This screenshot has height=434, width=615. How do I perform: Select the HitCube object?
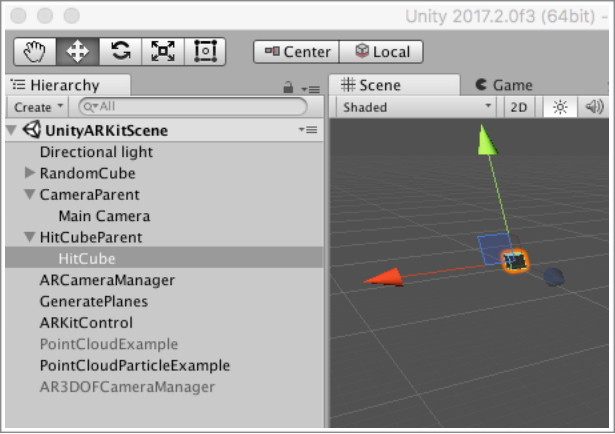coord(165,258)
